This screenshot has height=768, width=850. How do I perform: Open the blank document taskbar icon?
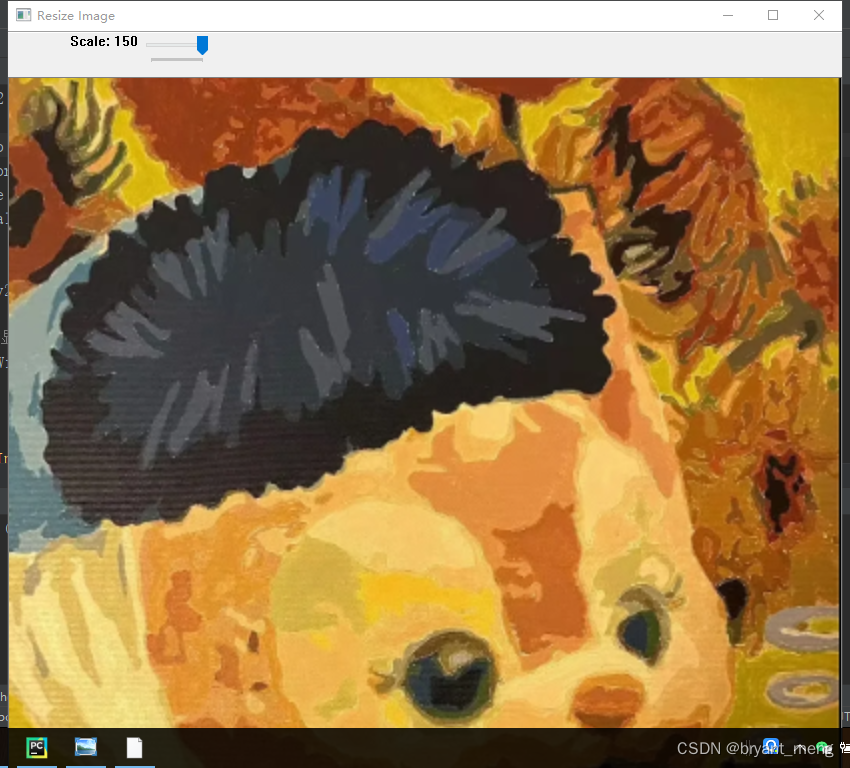(x=134, y=748)
